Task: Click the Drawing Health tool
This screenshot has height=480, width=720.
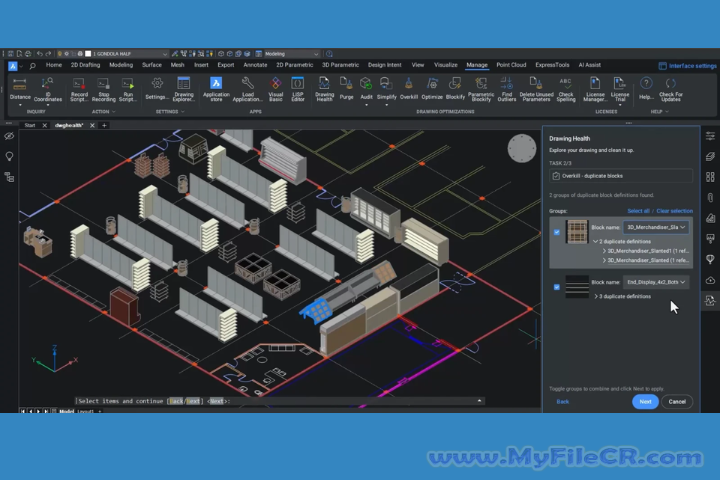Action: [x=324, y=89]
